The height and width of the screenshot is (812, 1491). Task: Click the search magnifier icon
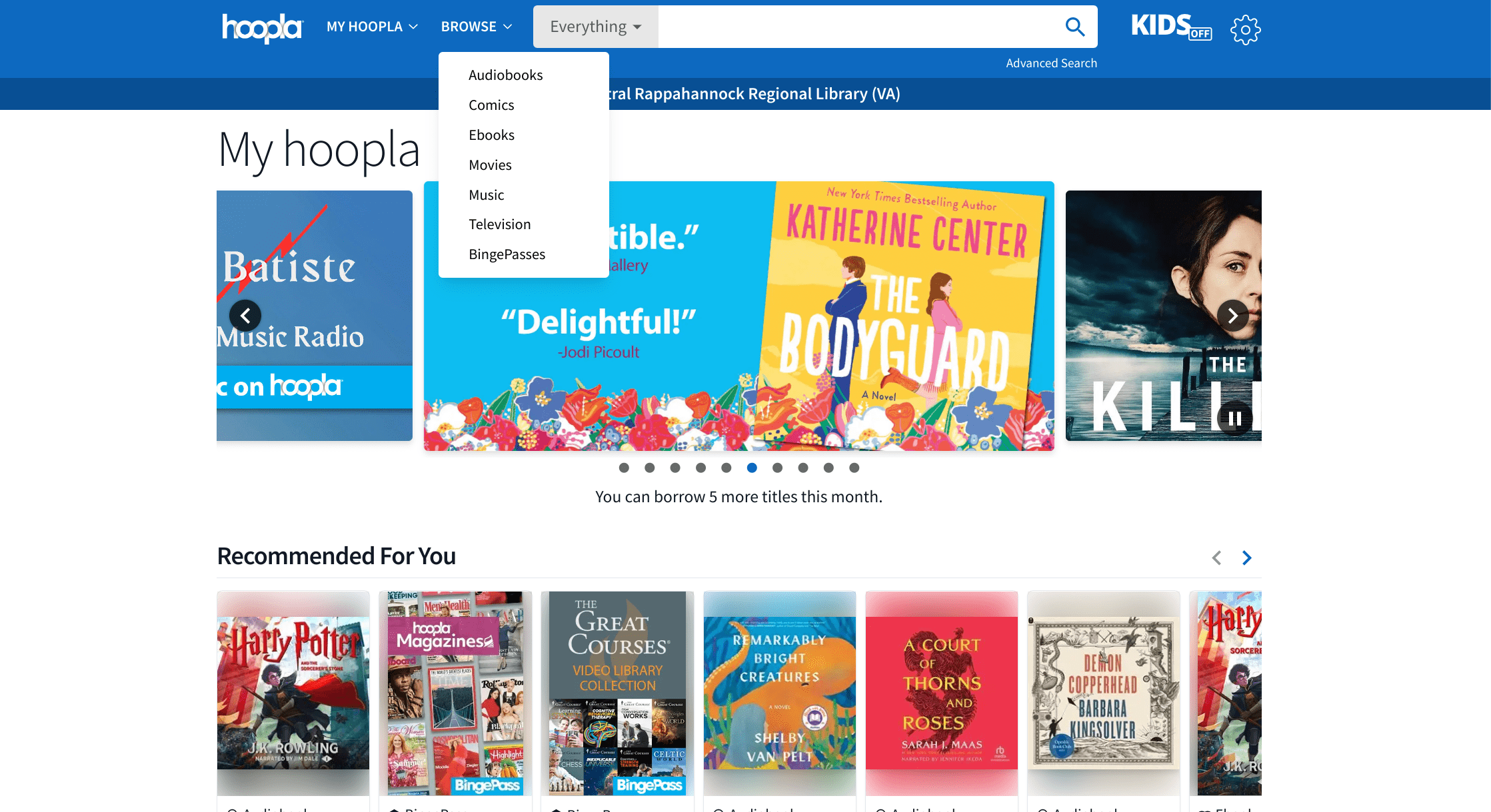(x=1074, y=27)
